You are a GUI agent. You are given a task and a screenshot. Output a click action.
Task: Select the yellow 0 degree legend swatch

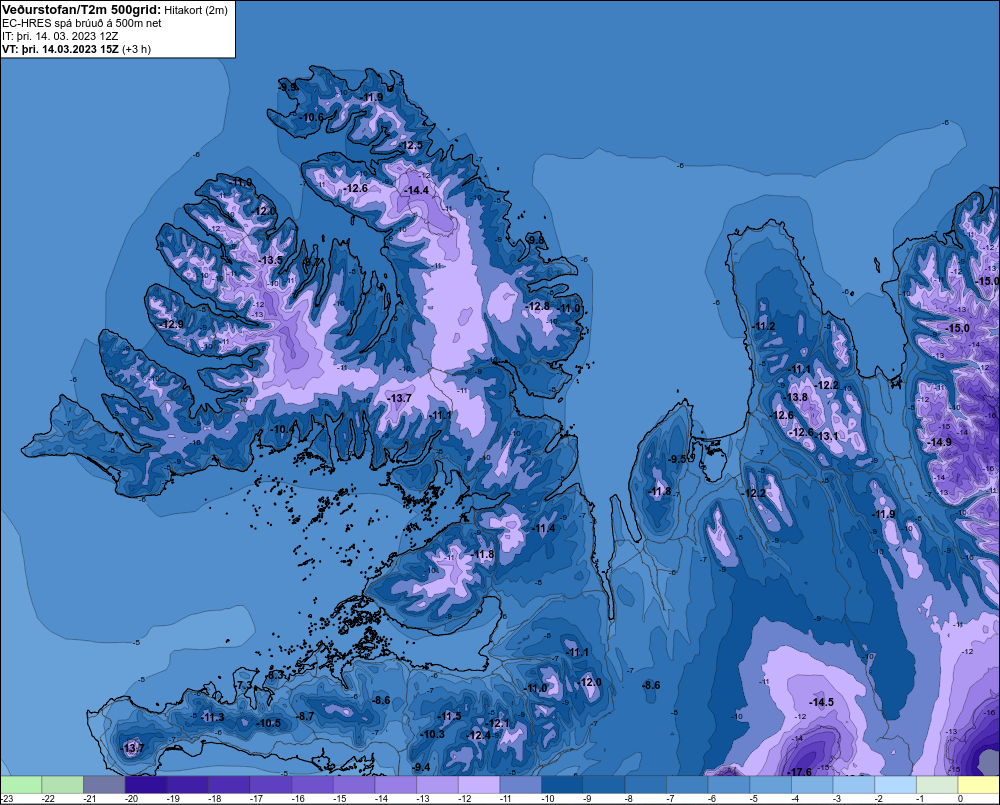(979, 785)
